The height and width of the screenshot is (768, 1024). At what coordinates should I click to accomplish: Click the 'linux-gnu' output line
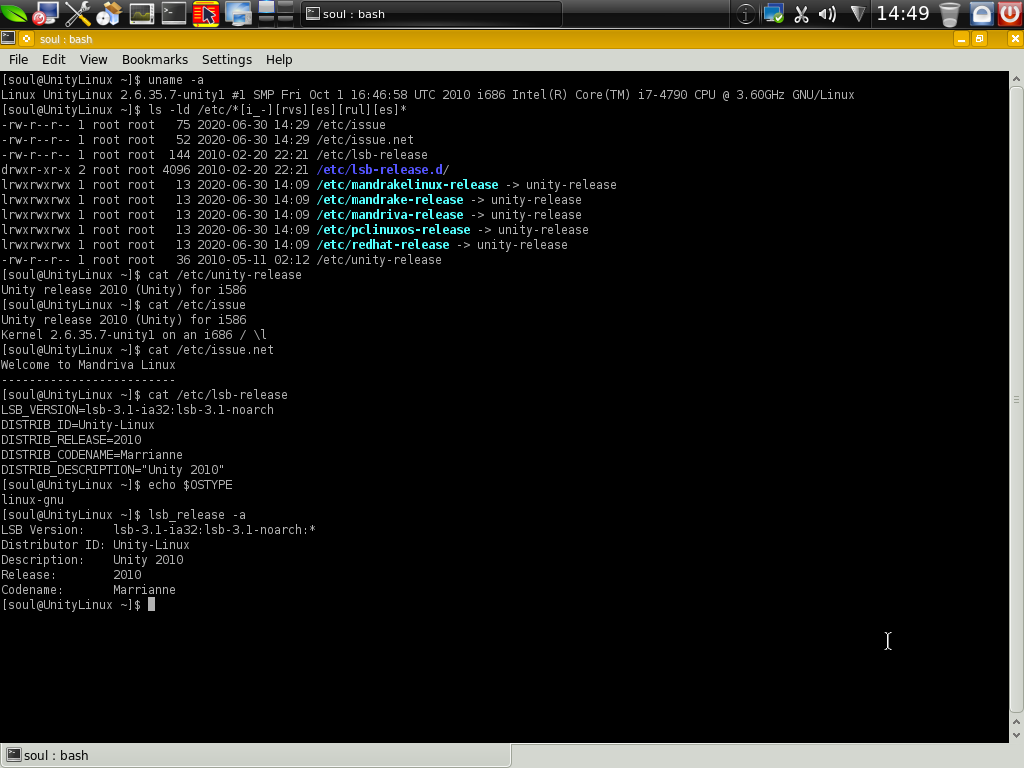tap(33, 500)
